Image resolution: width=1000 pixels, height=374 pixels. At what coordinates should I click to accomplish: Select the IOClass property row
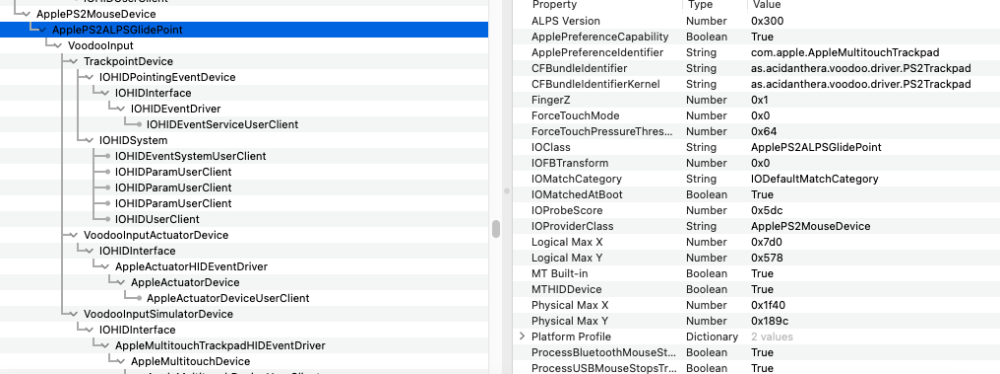(756, 147)
